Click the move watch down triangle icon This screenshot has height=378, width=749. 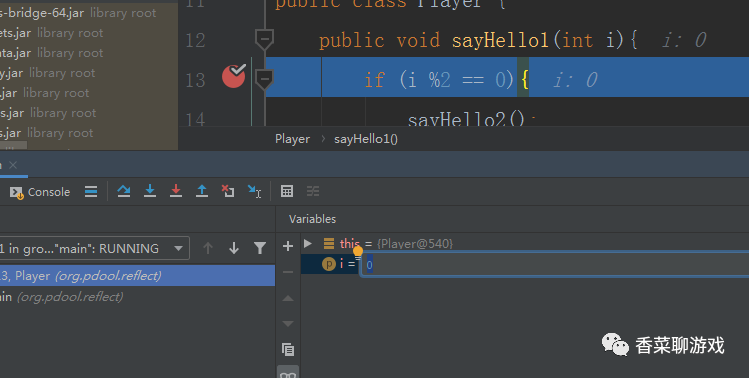coord(288,324)
